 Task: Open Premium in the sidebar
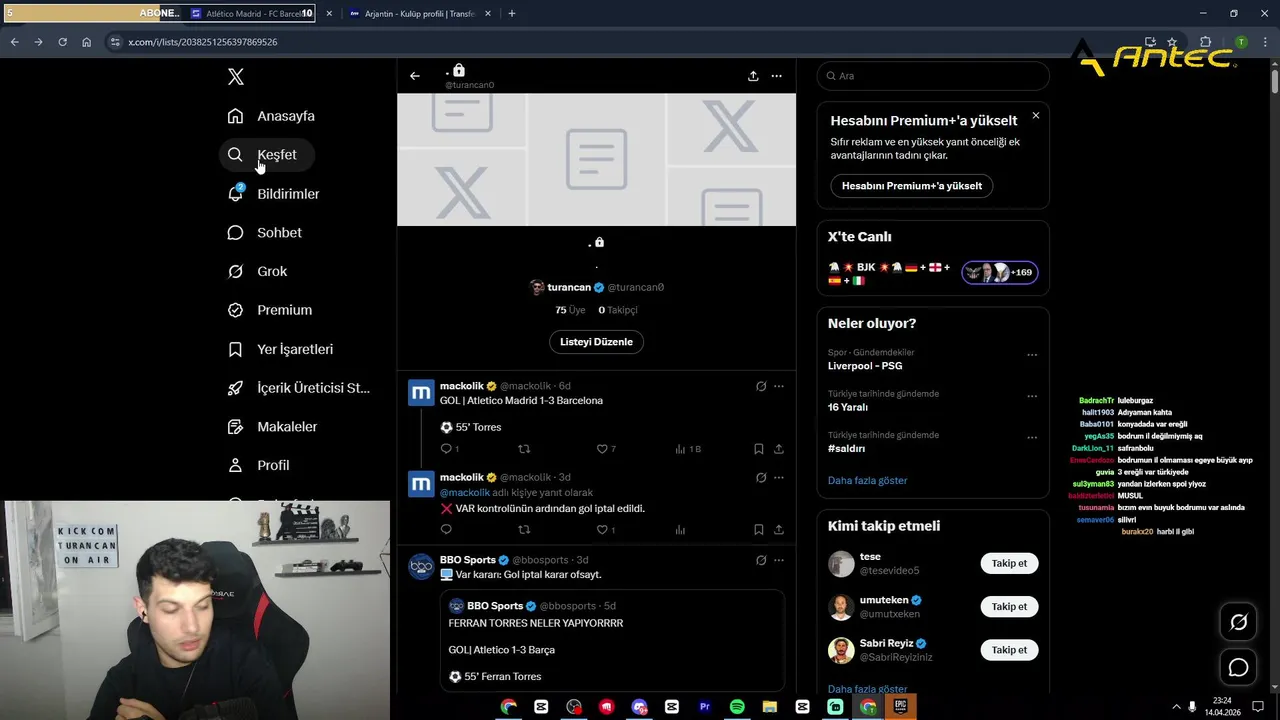[270, 310]
